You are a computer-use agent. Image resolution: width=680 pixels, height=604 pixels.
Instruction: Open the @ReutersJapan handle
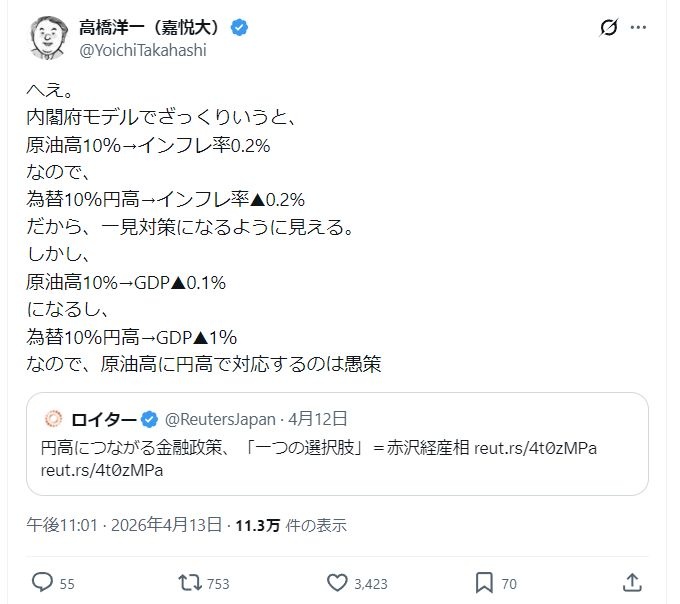[x=218, y=418]
